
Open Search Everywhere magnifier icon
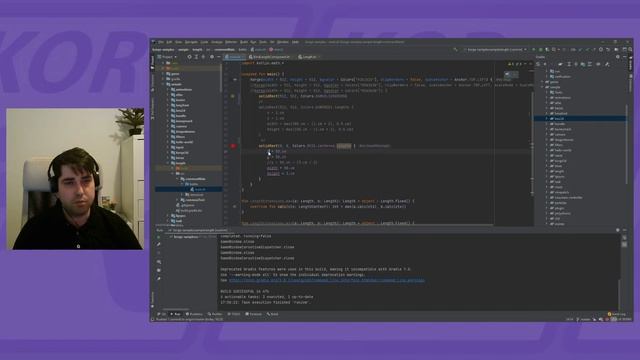click(x=631, y=49)
